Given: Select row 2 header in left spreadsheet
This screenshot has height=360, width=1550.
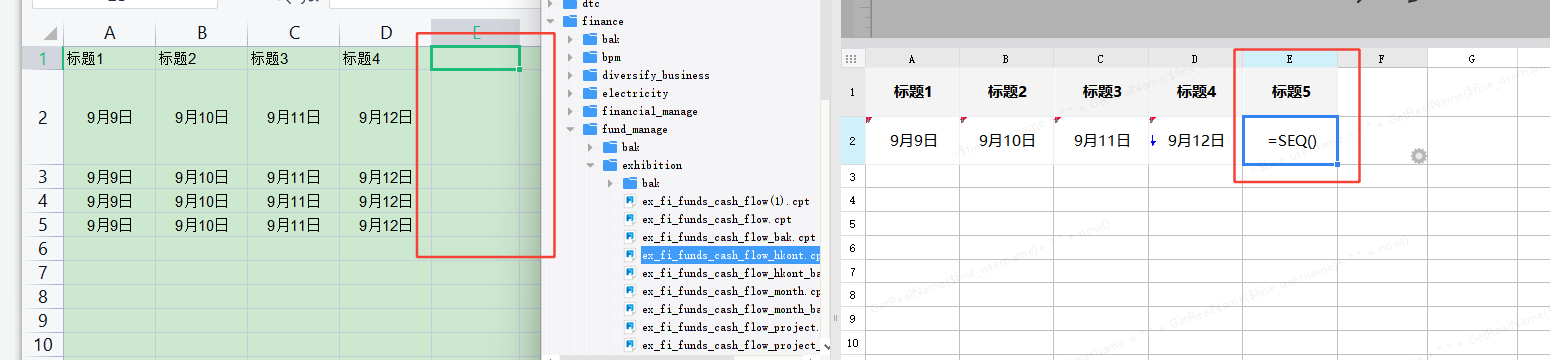Looking at the screenshot, I should tap(42, 118).
